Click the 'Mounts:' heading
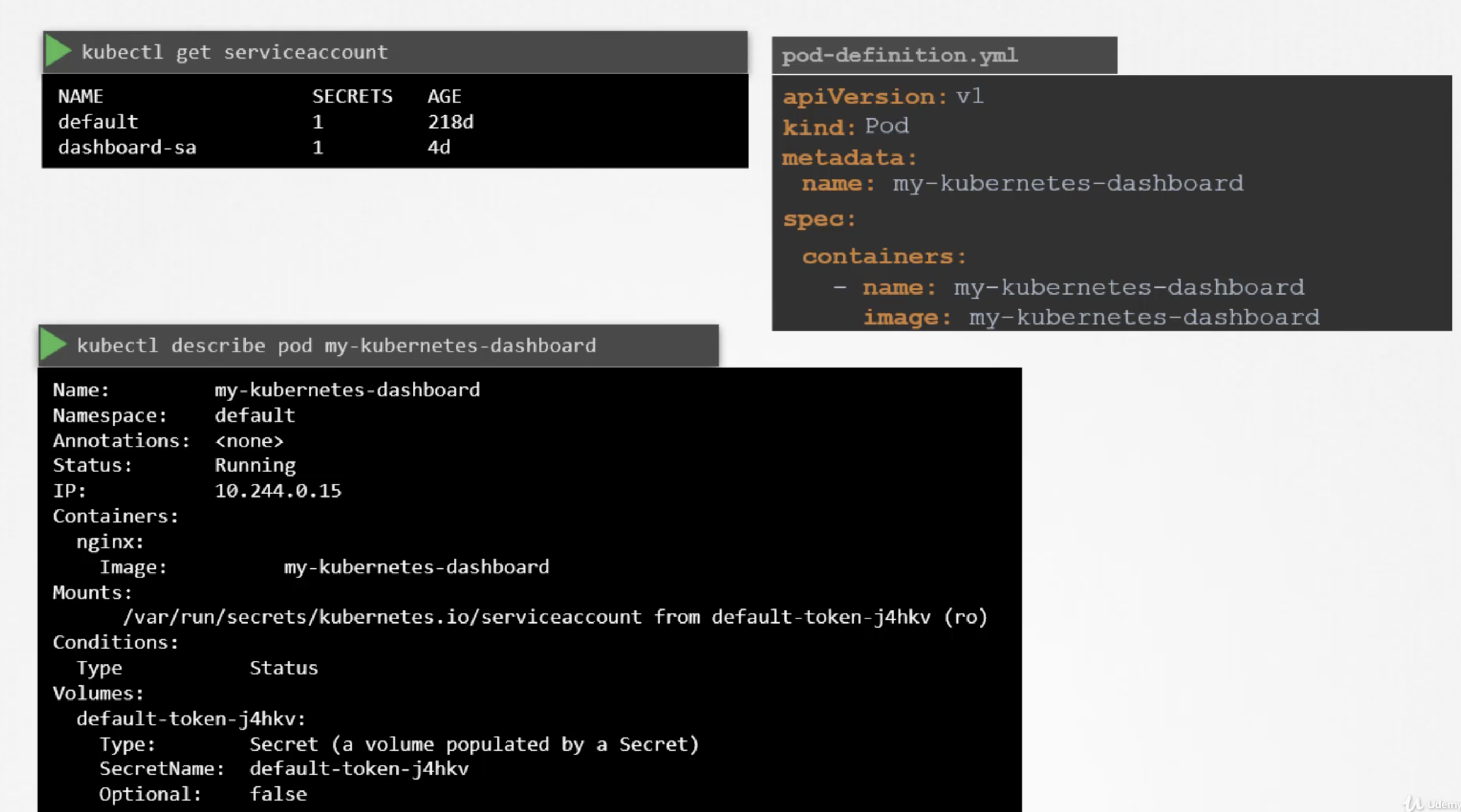The height and width of the screenshot is (812, 1461). pos(93,593)
